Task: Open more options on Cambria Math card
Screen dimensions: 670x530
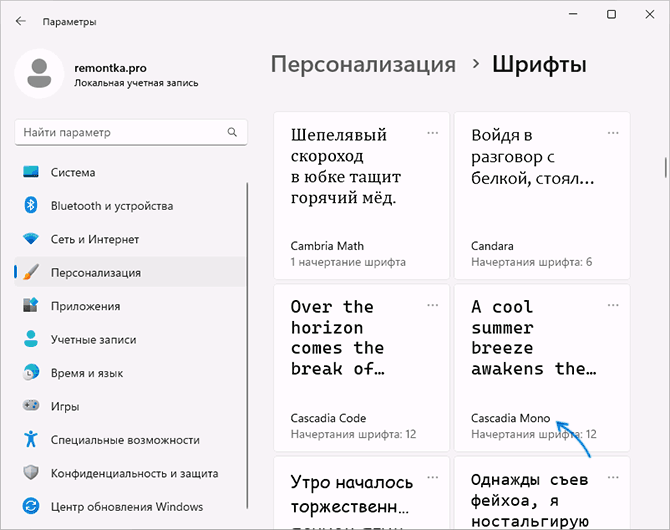Action: [432, 133]
